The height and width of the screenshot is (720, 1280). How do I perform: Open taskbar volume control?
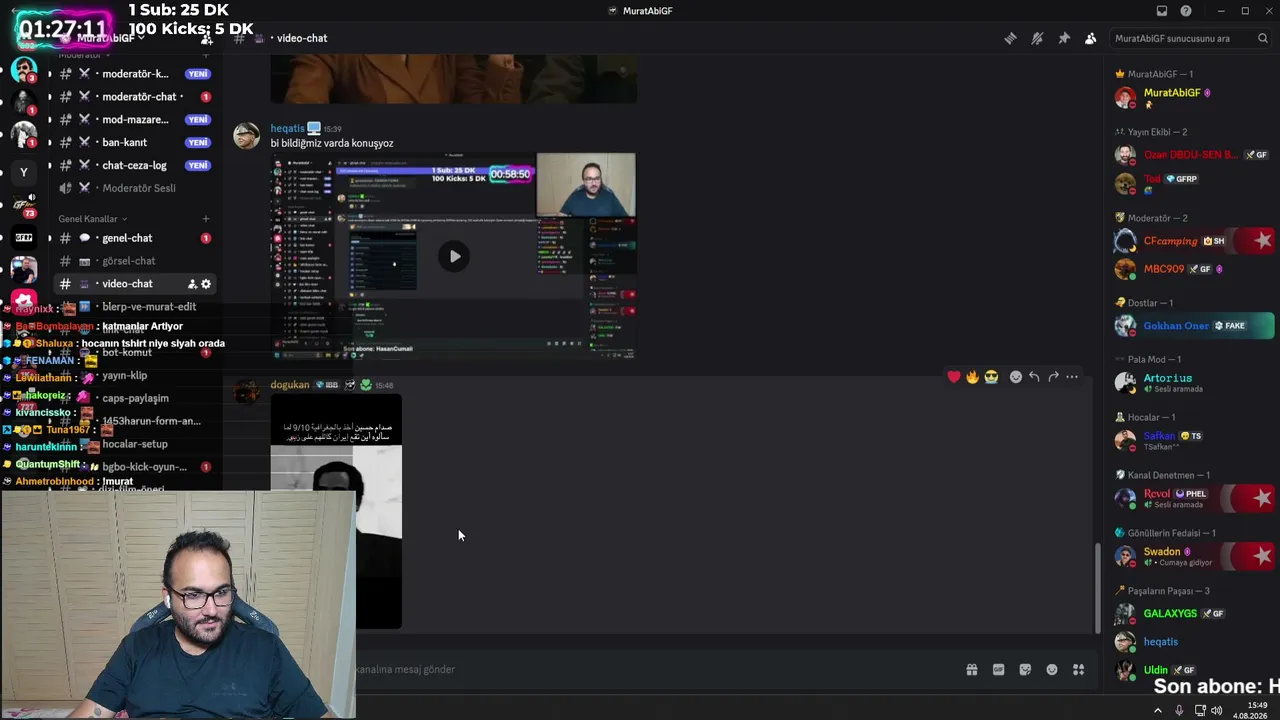click(1217, 711)
